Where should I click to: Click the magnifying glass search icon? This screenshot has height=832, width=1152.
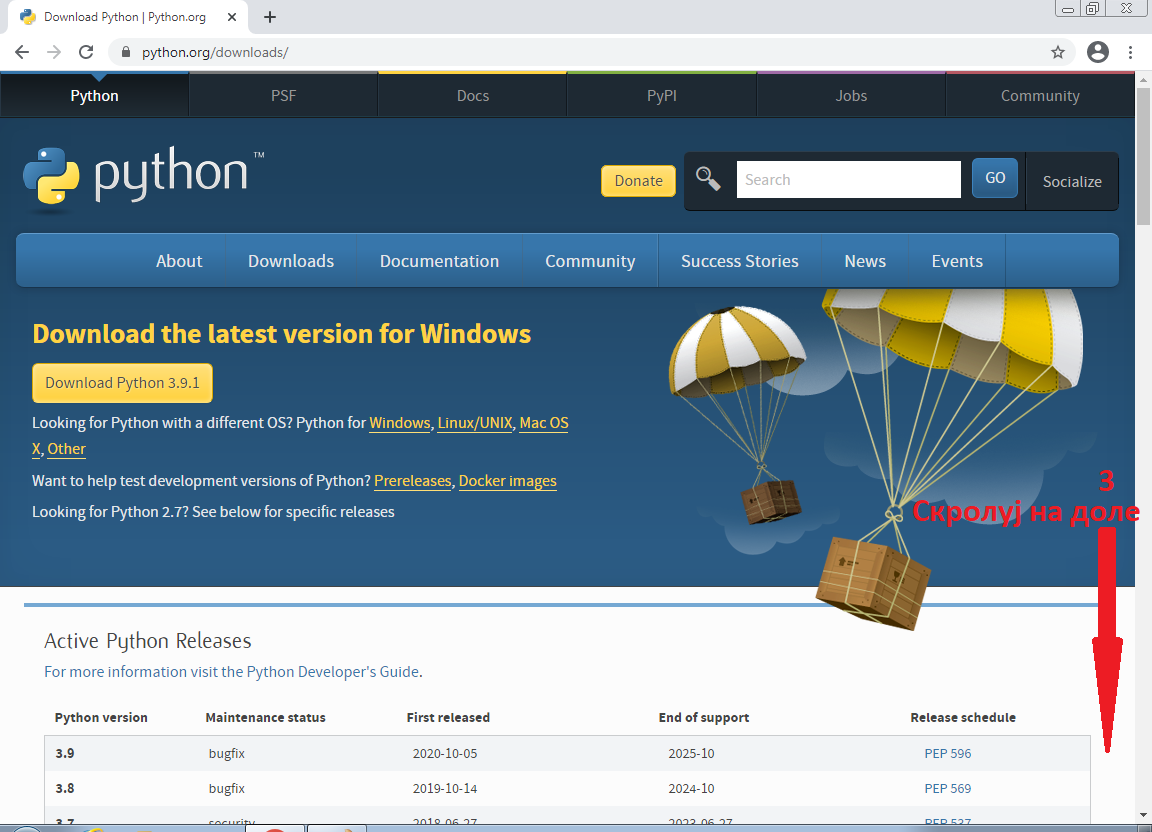709,180
